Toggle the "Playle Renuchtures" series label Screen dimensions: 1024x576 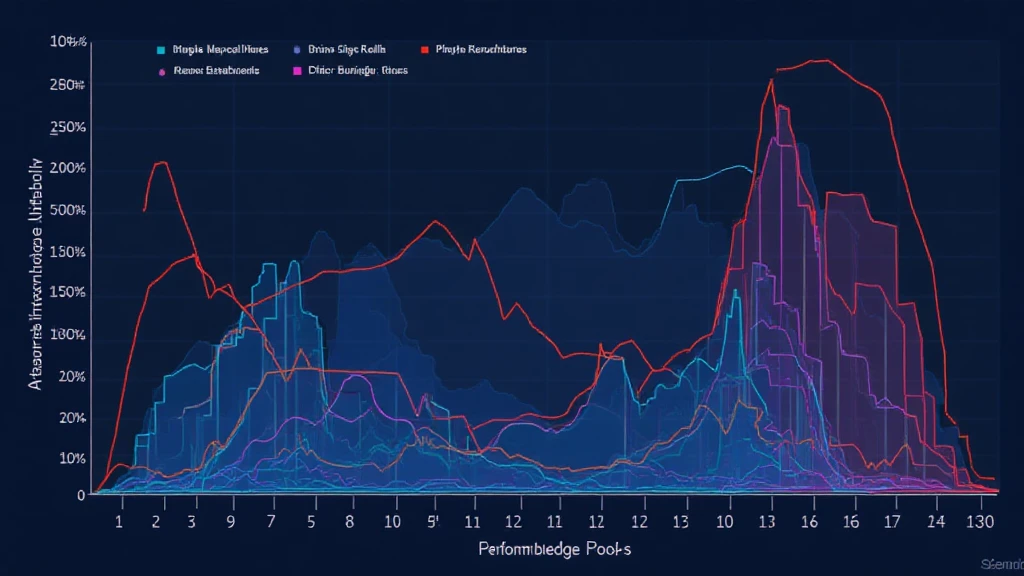[478, 48]
